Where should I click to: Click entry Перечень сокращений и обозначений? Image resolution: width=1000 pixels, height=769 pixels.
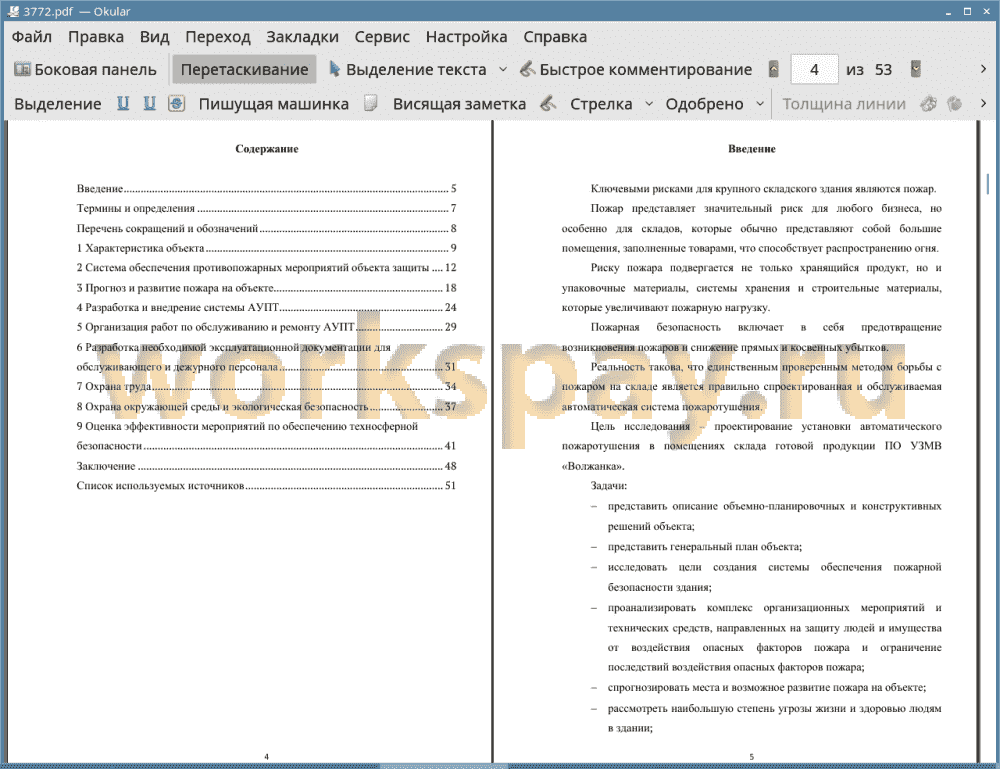pyautogui.click(x=266, y=228)
